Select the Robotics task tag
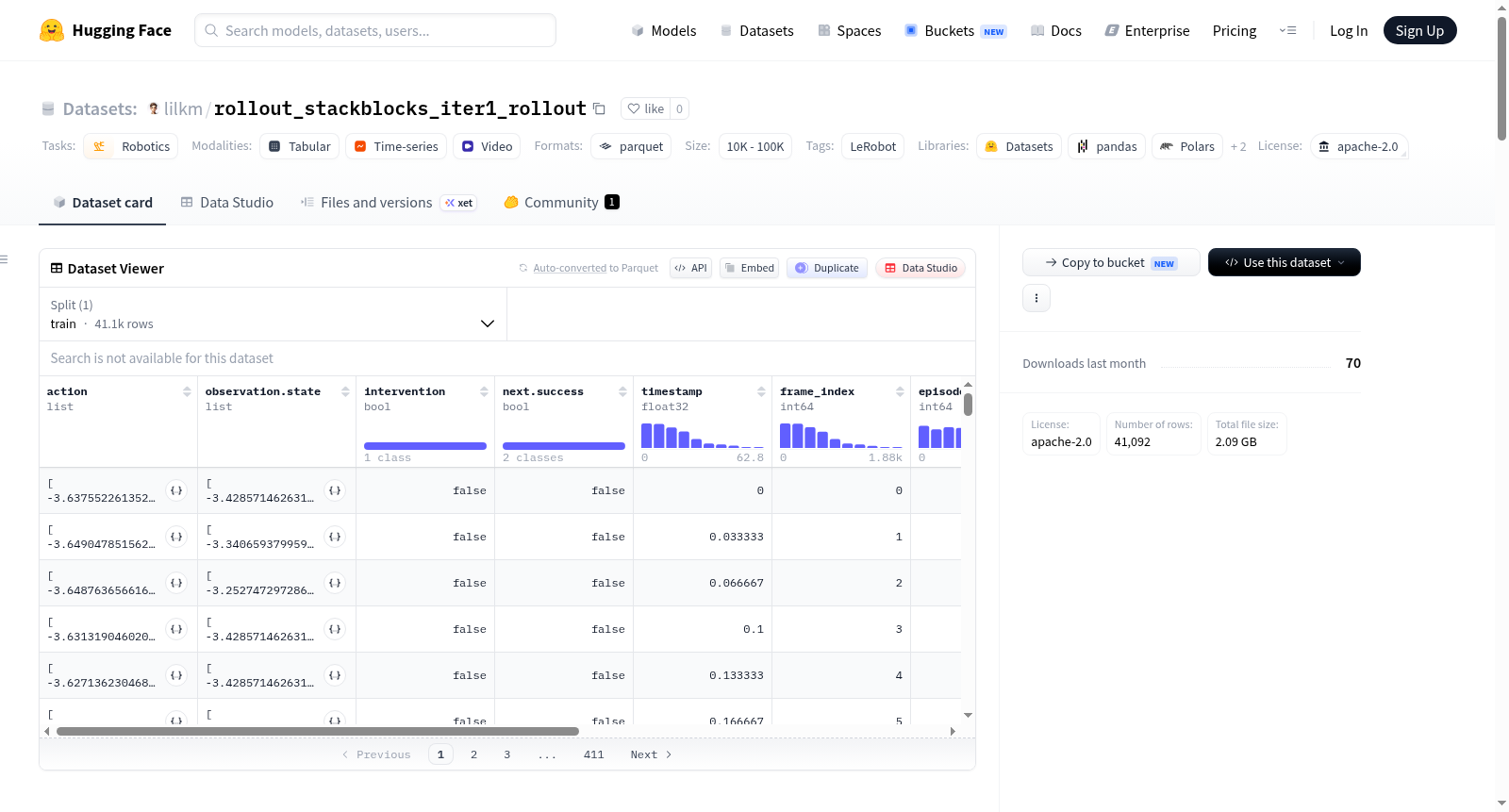Image resolution: width=1509 pixels, height=812 pixels. pyautogui.click(x=131, y=146)
